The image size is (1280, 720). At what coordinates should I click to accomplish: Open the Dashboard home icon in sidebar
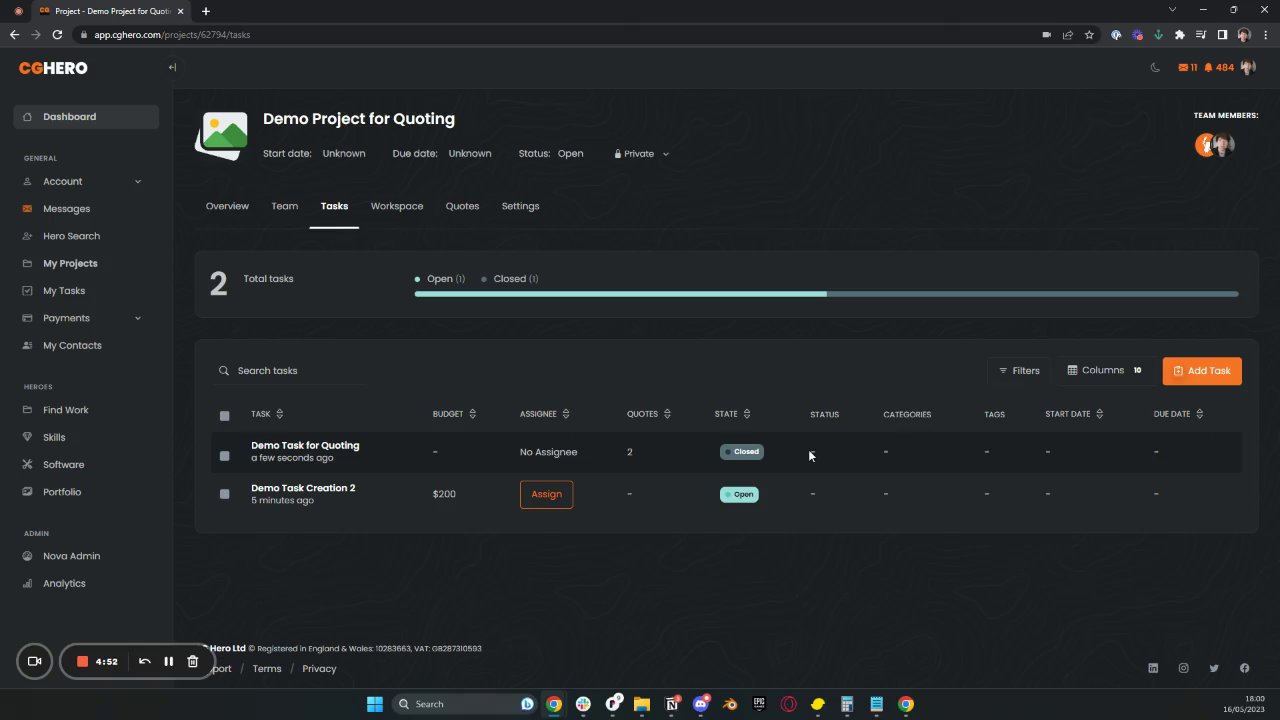(27, 117)
